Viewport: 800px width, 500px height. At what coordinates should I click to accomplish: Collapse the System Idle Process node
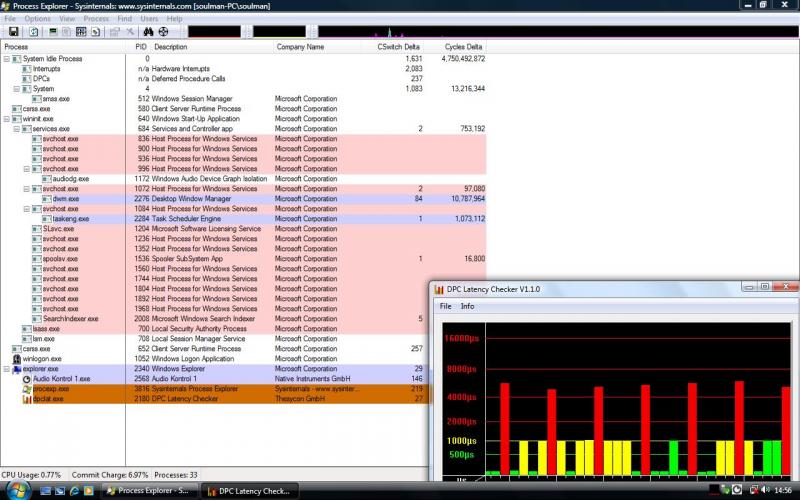coord(7,59)
